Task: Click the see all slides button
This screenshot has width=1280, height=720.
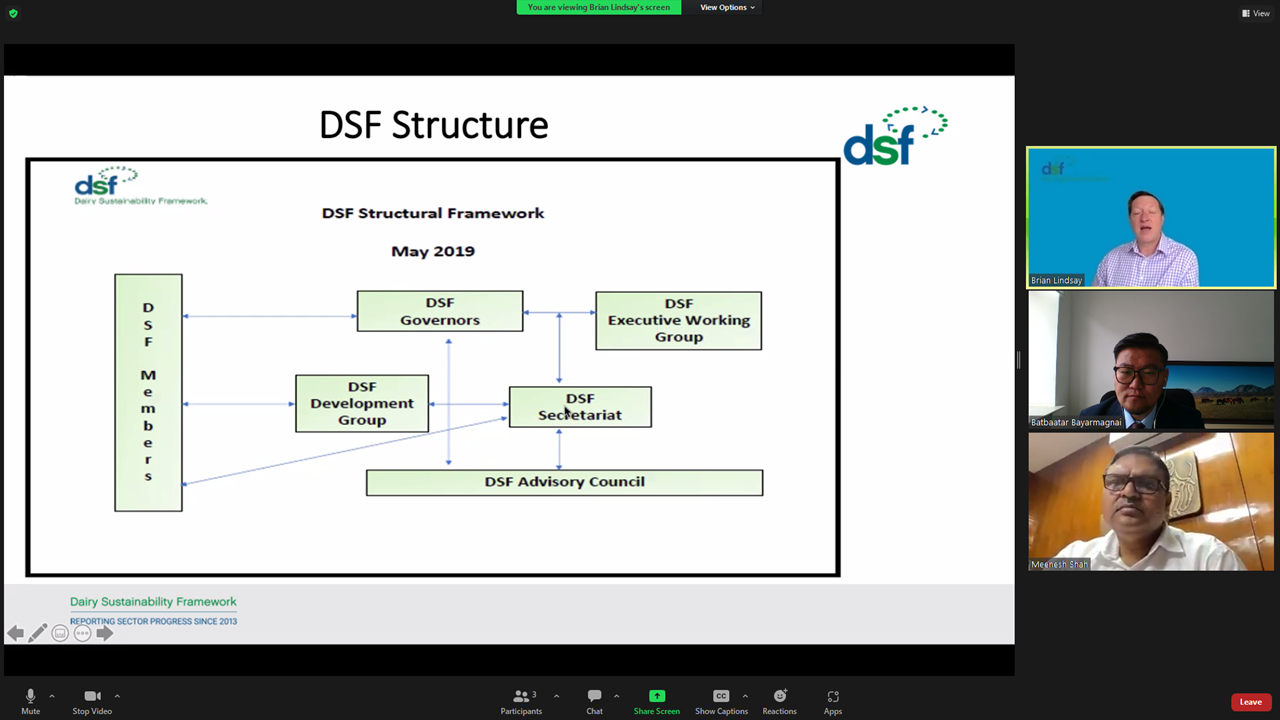Action: tap(60, 633)
